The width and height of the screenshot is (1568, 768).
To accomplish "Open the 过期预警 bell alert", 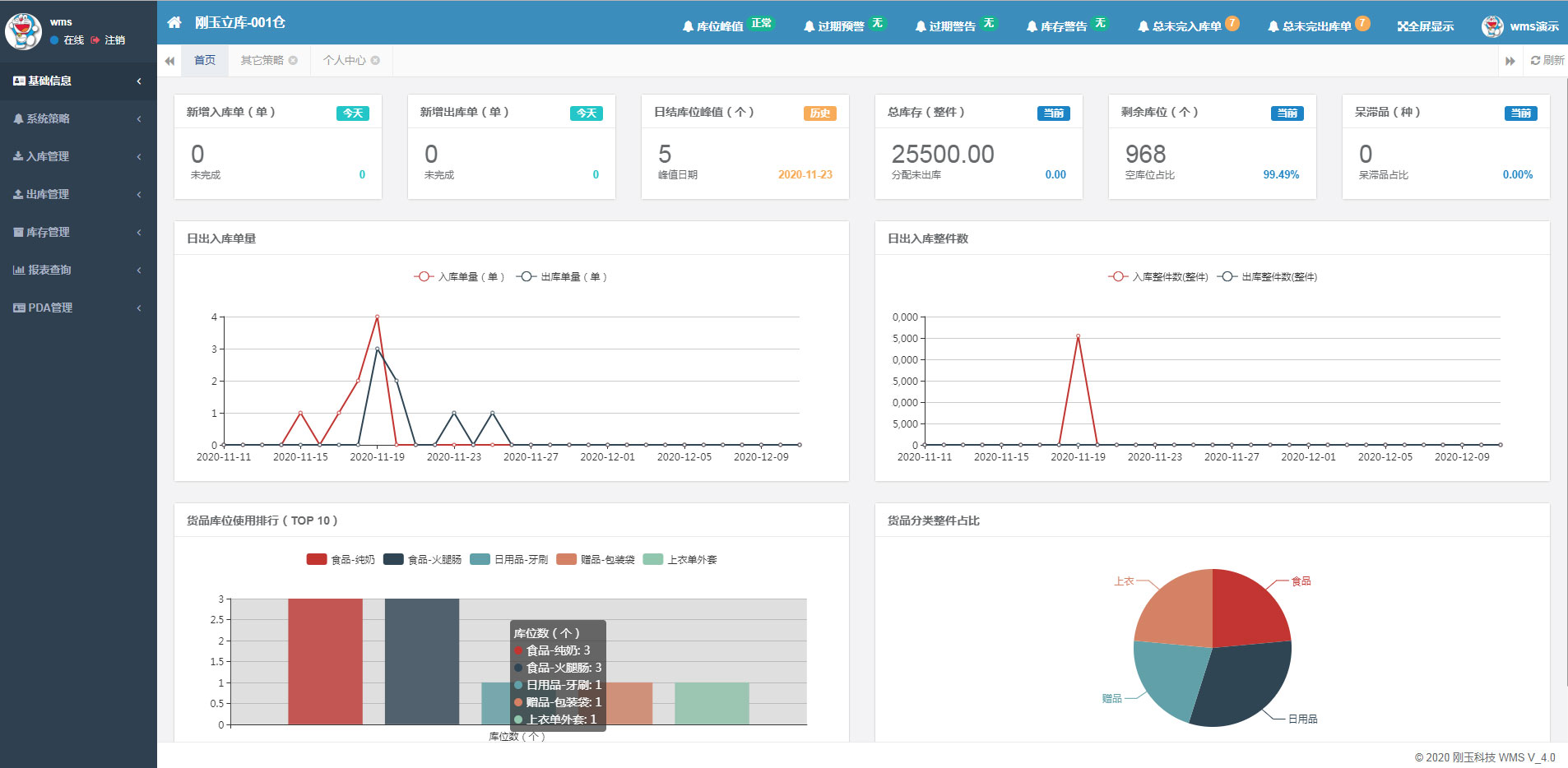I will [833, 26].
